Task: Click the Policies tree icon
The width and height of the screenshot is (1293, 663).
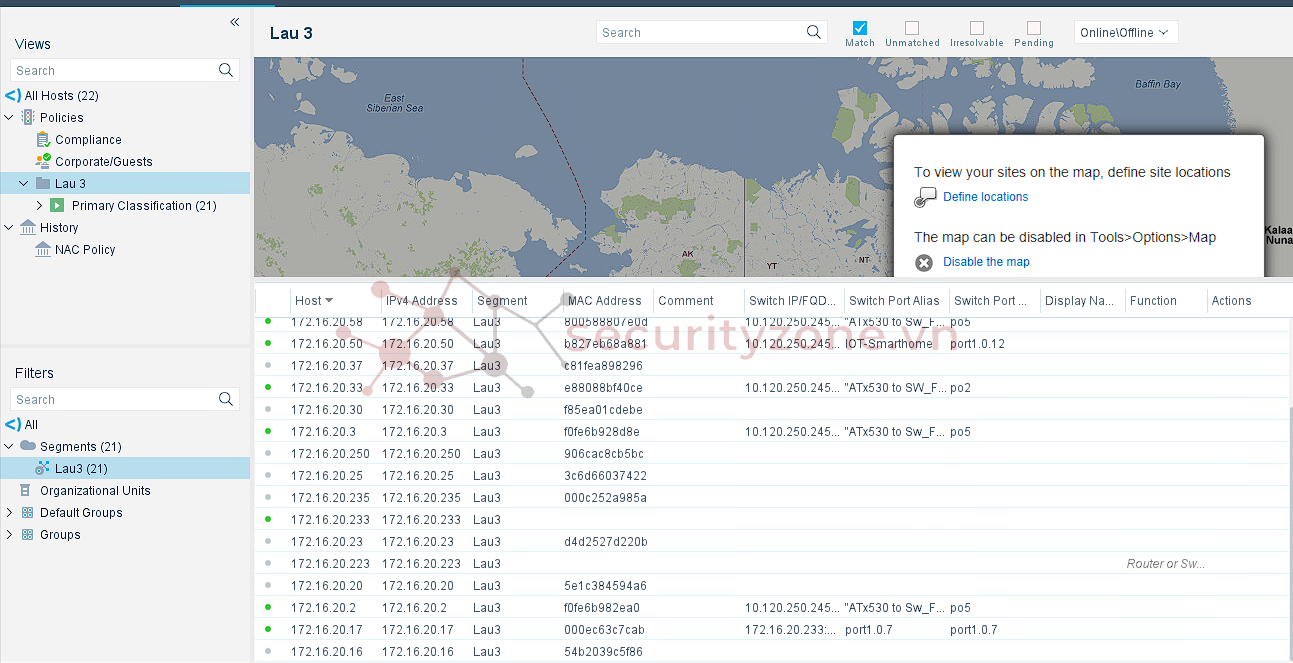Action: click(x=28, y=118)
